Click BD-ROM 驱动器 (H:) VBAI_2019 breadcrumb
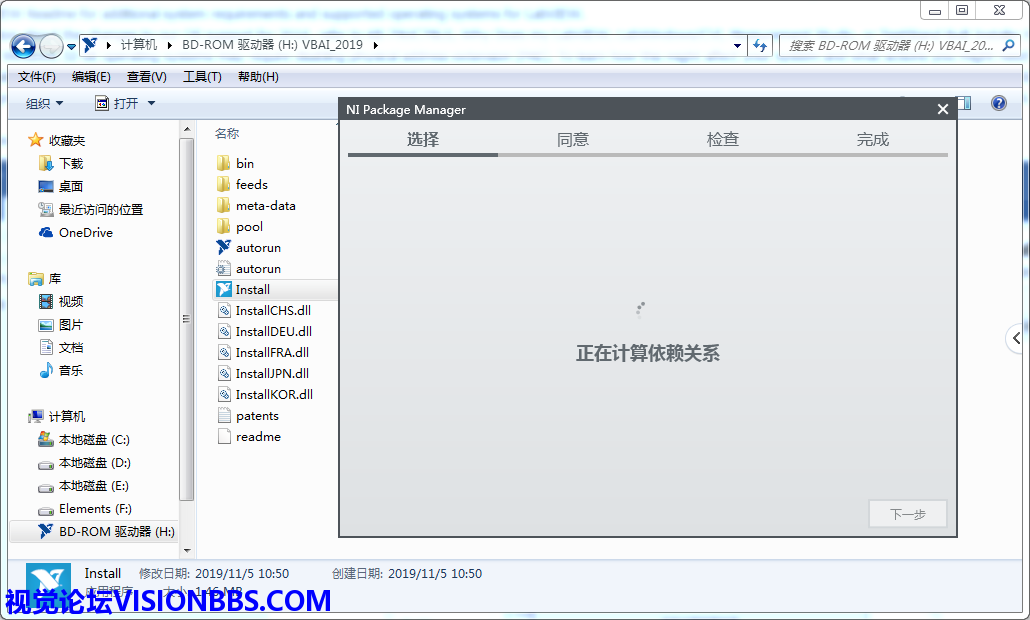This screenshot has height=620, width=1030. click(272, 45)
